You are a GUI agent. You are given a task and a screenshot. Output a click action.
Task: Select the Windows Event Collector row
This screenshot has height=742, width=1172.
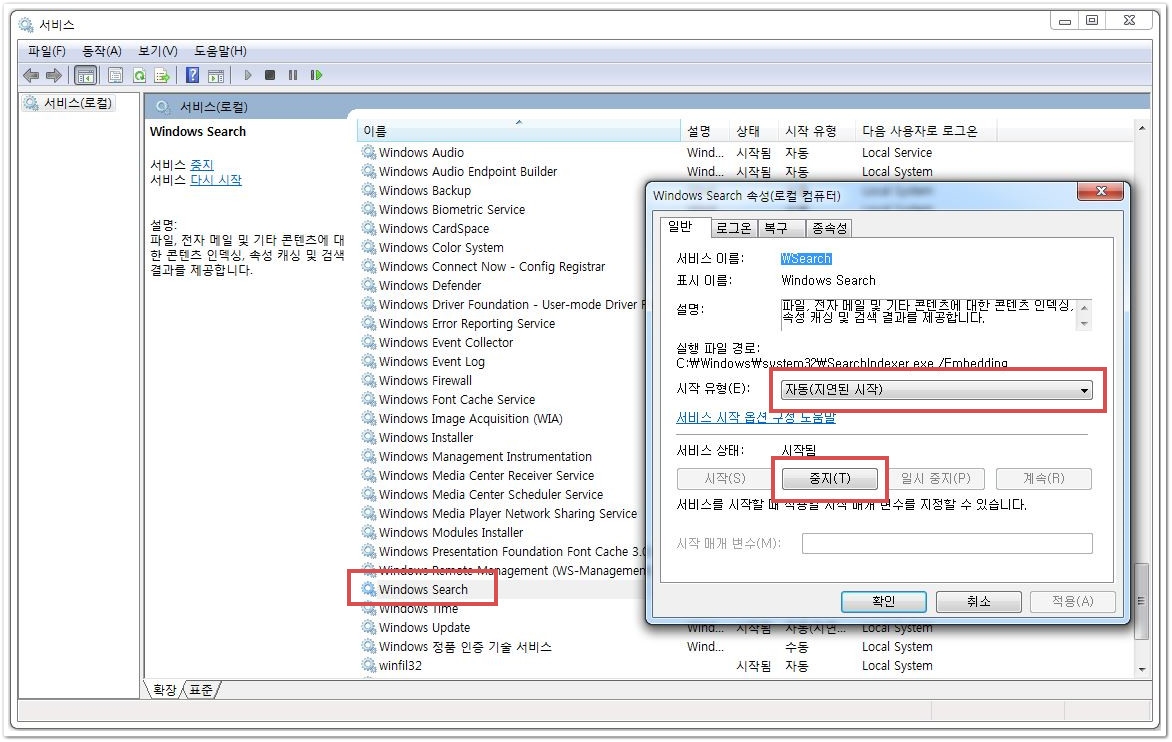pos(445,342)
